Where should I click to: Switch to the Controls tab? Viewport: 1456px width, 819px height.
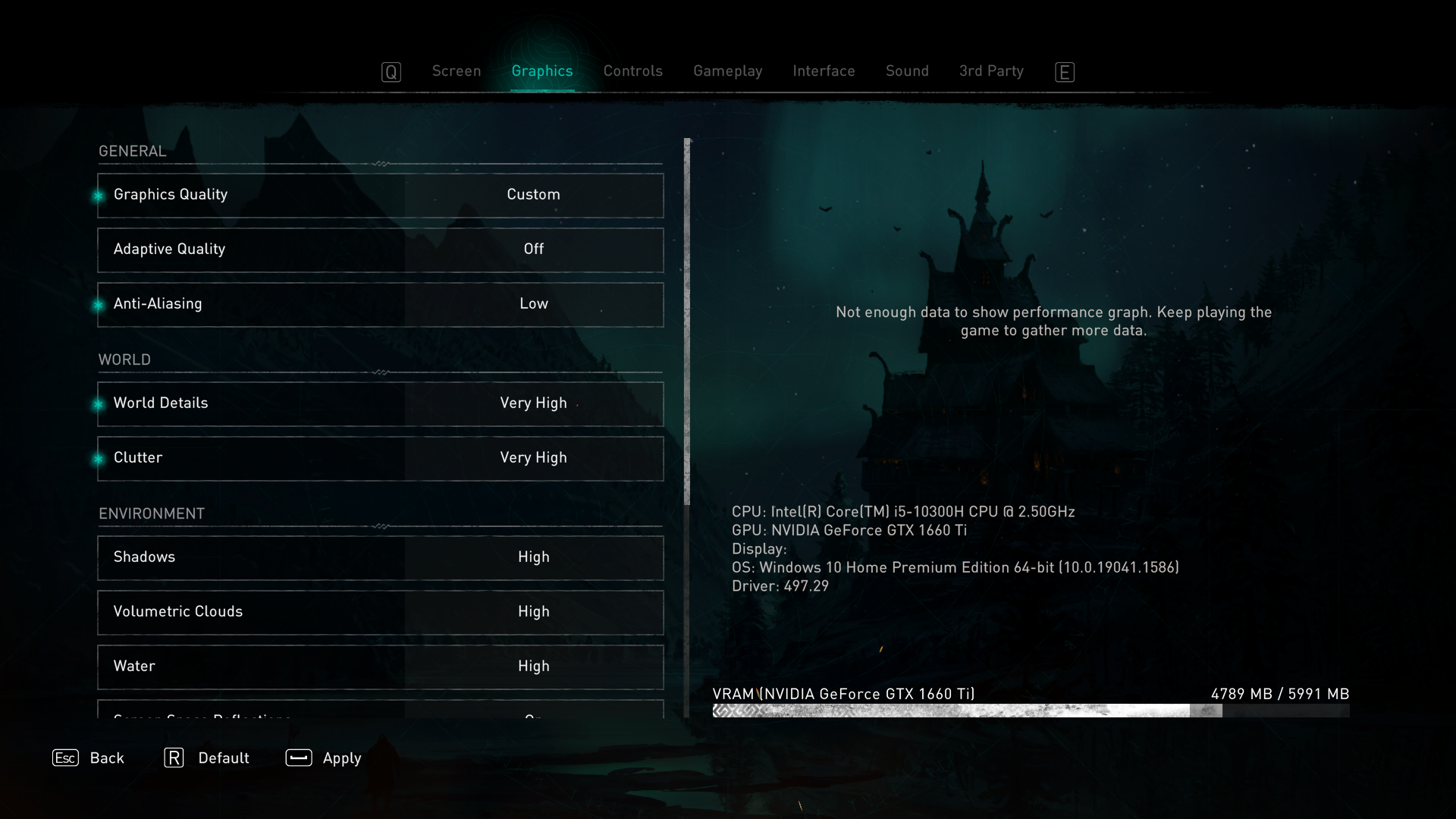[632, 71]
